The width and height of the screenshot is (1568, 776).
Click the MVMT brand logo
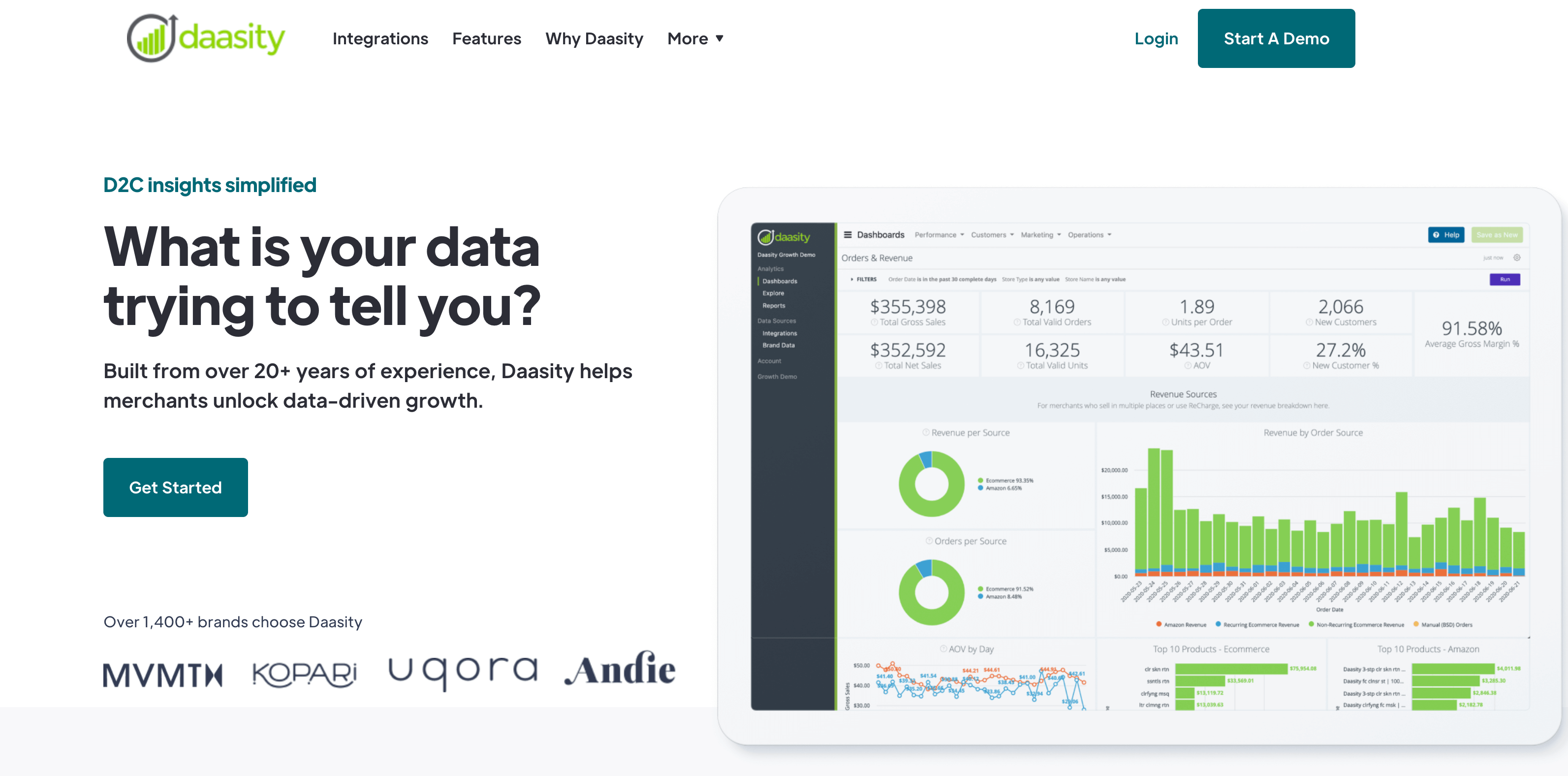coord(163,675)
